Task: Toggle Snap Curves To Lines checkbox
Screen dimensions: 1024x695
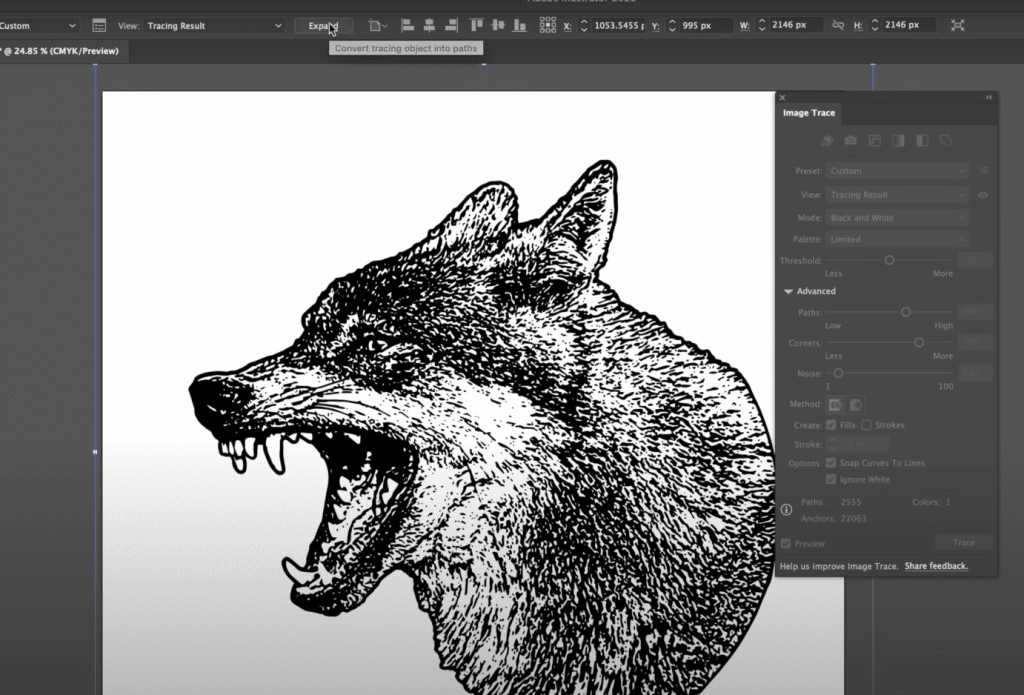Action: [x=831, y=462]
